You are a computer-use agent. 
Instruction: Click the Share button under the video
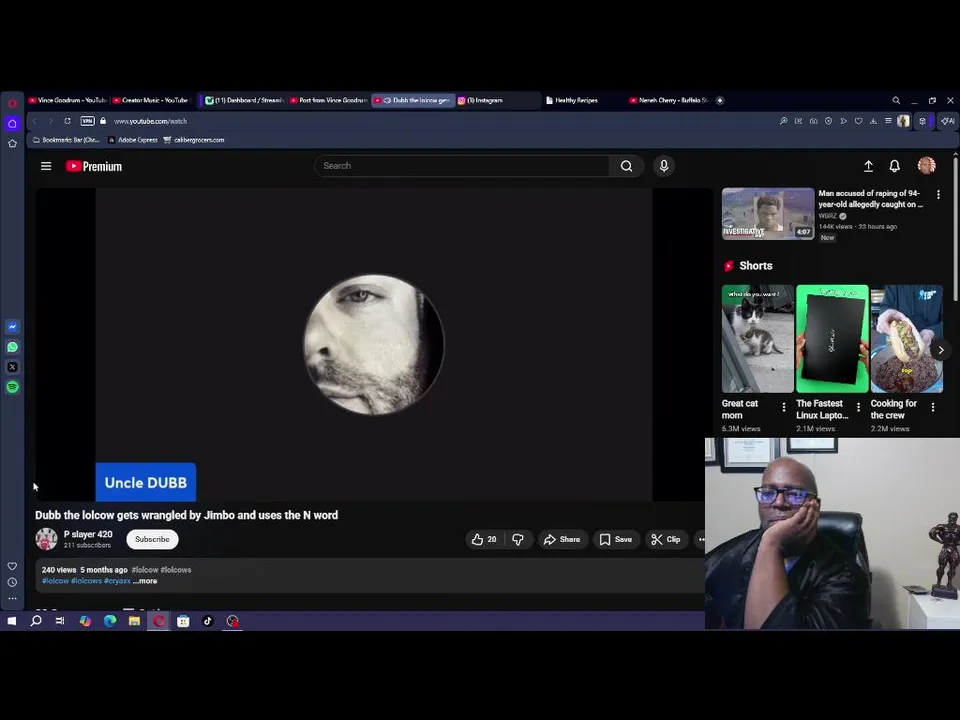tap(562, 539)
